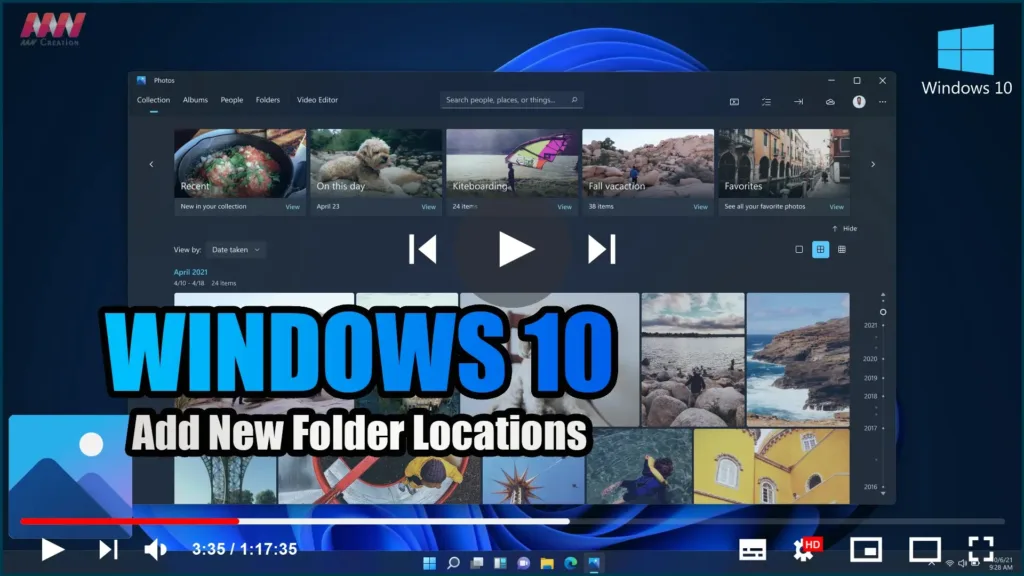
Task: Open player settings gear with HD badge
Action: pyautogui.click(x=805, y=549)
